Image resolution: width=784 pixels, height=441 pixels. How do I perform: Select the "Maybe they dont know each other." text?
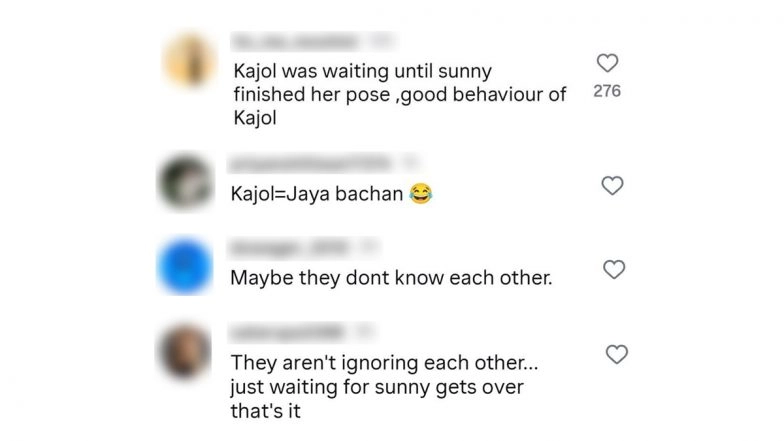pyautogui.click(x=391, y=278)
